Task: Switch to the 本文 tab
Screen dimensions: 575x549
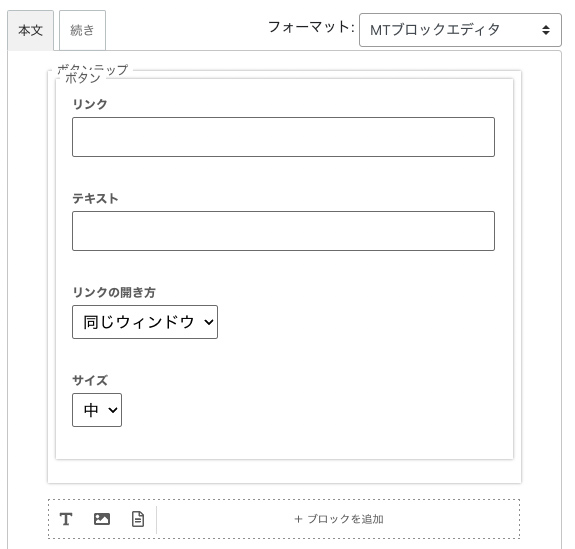Action: (30, 30)
